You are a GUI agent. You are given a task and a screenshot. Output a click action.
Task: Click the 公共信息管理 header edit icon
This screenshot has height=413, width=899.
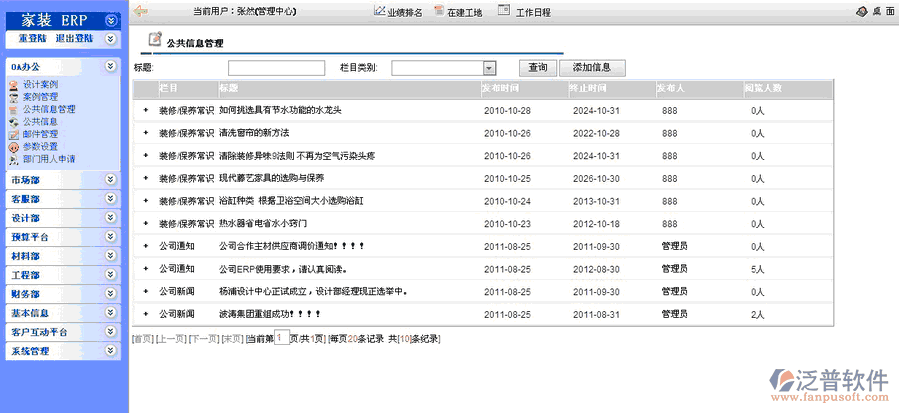coord(155,39)
